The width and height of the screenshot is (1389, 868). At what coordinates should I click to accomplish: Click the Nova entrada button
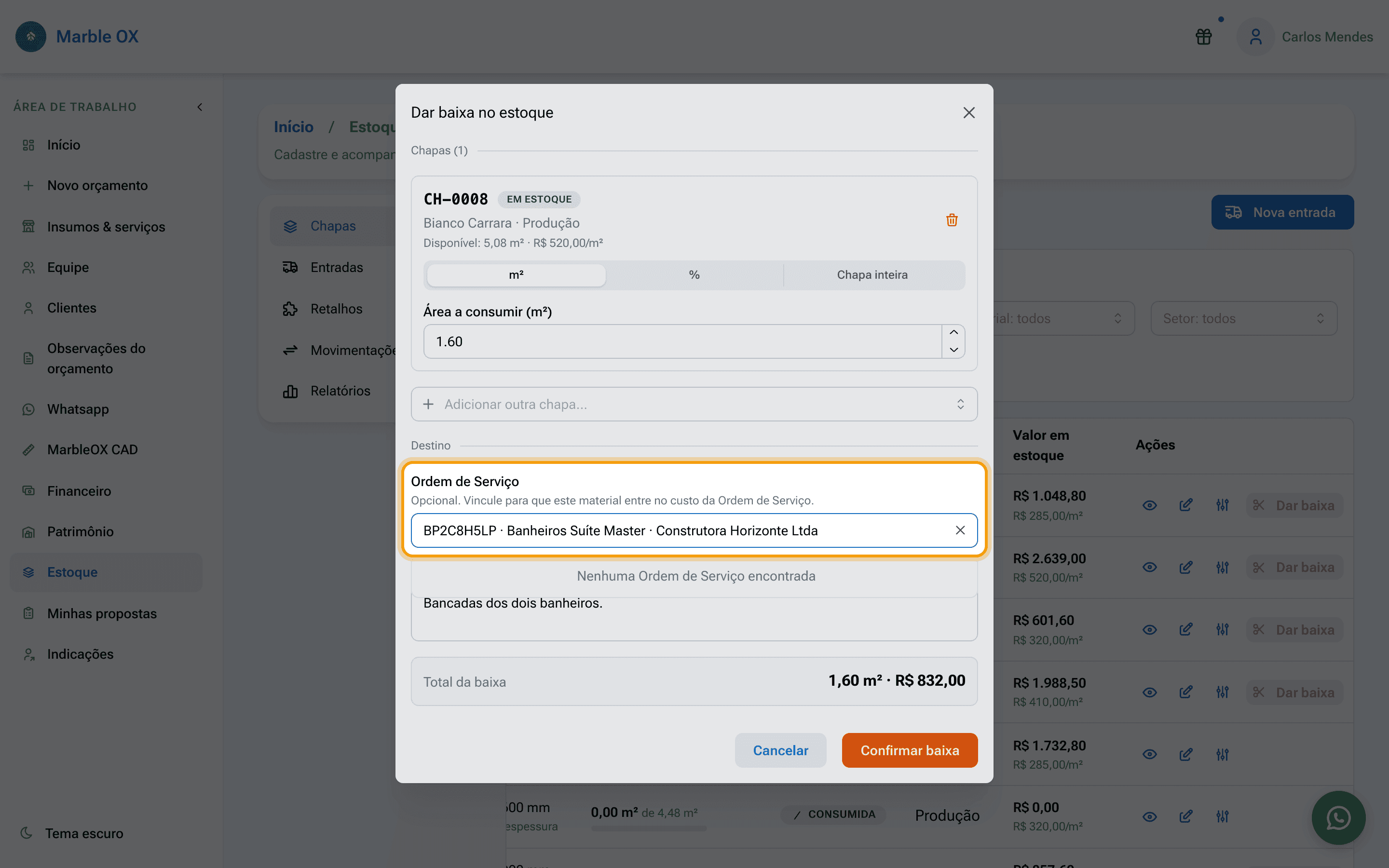point(1282,212)
